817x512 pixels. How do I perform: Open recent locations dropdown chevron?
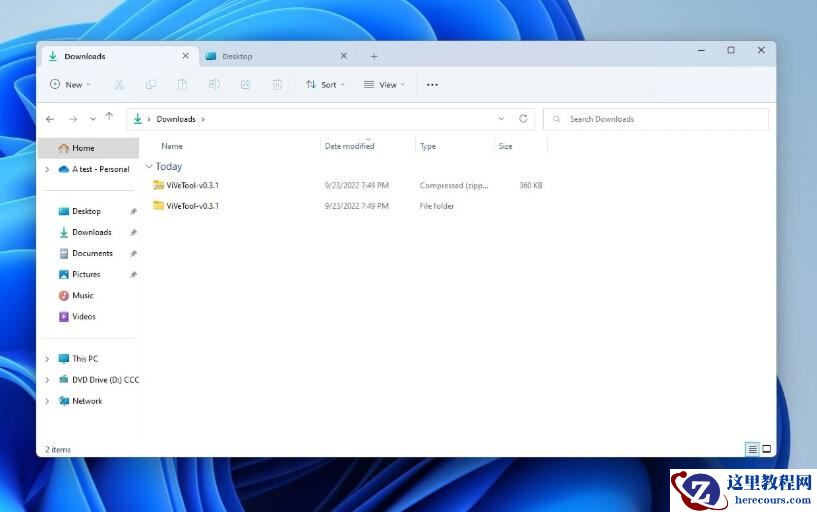pos(92,119)
